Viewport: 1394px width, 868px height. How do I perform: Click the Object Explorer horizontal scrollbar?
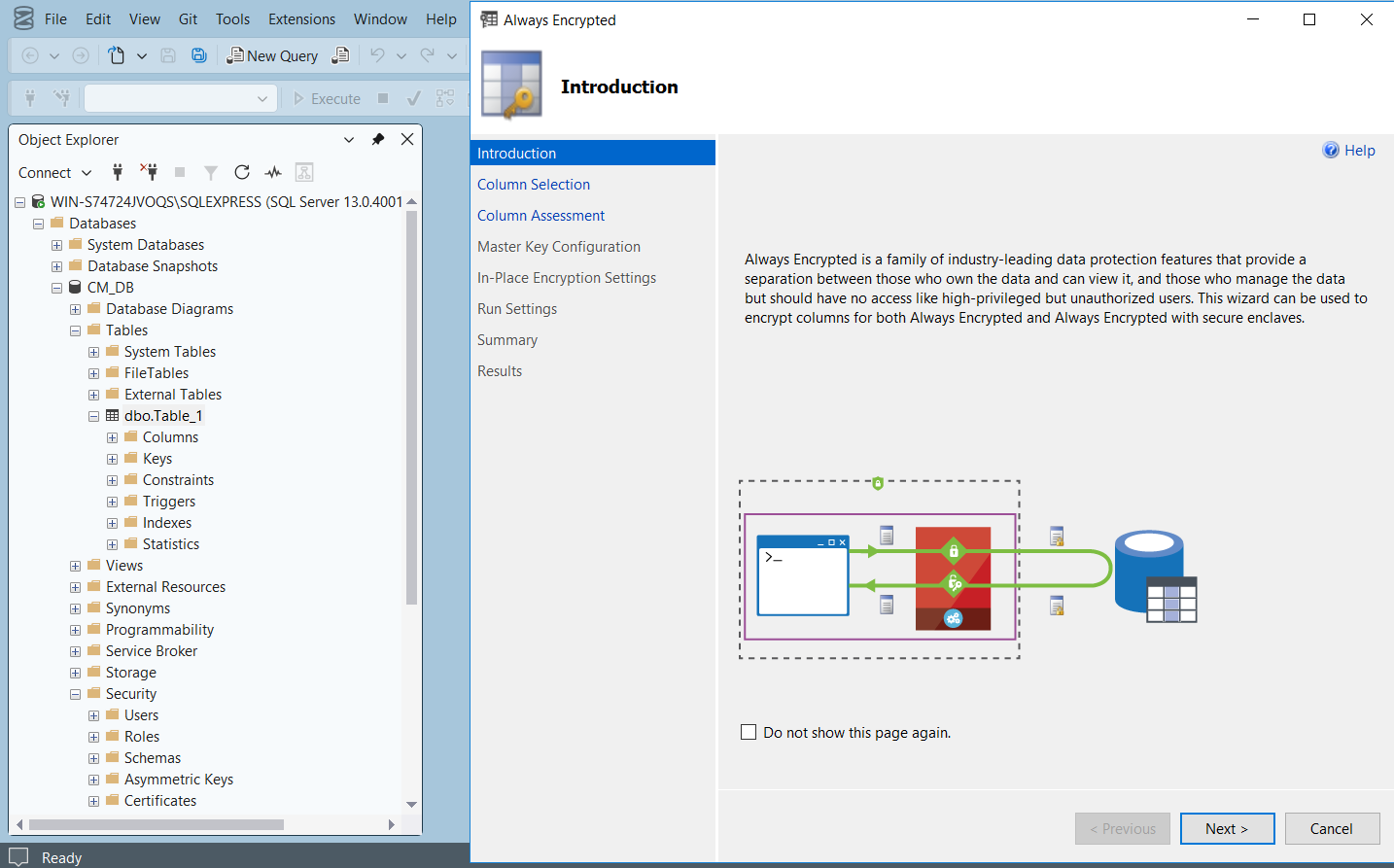pyautogui.click(x=157, y=824)
